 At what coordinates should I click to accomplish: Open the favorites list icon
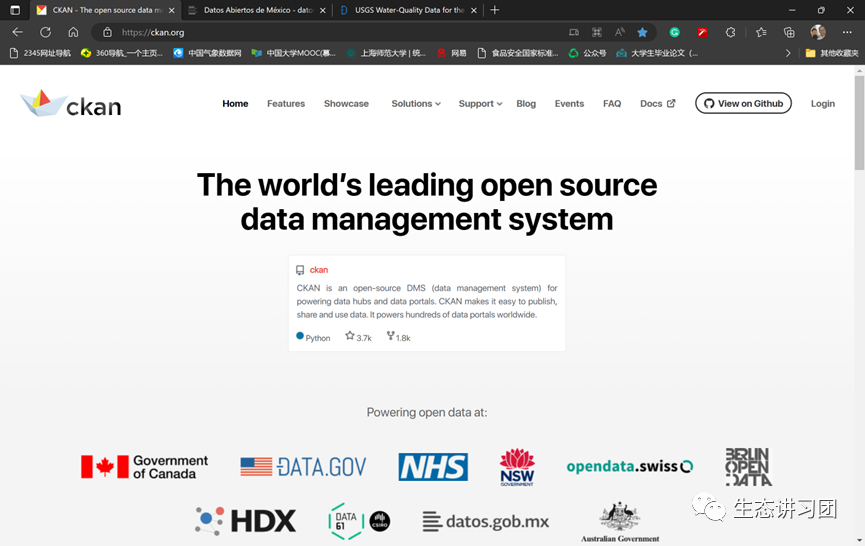point(761,33)
